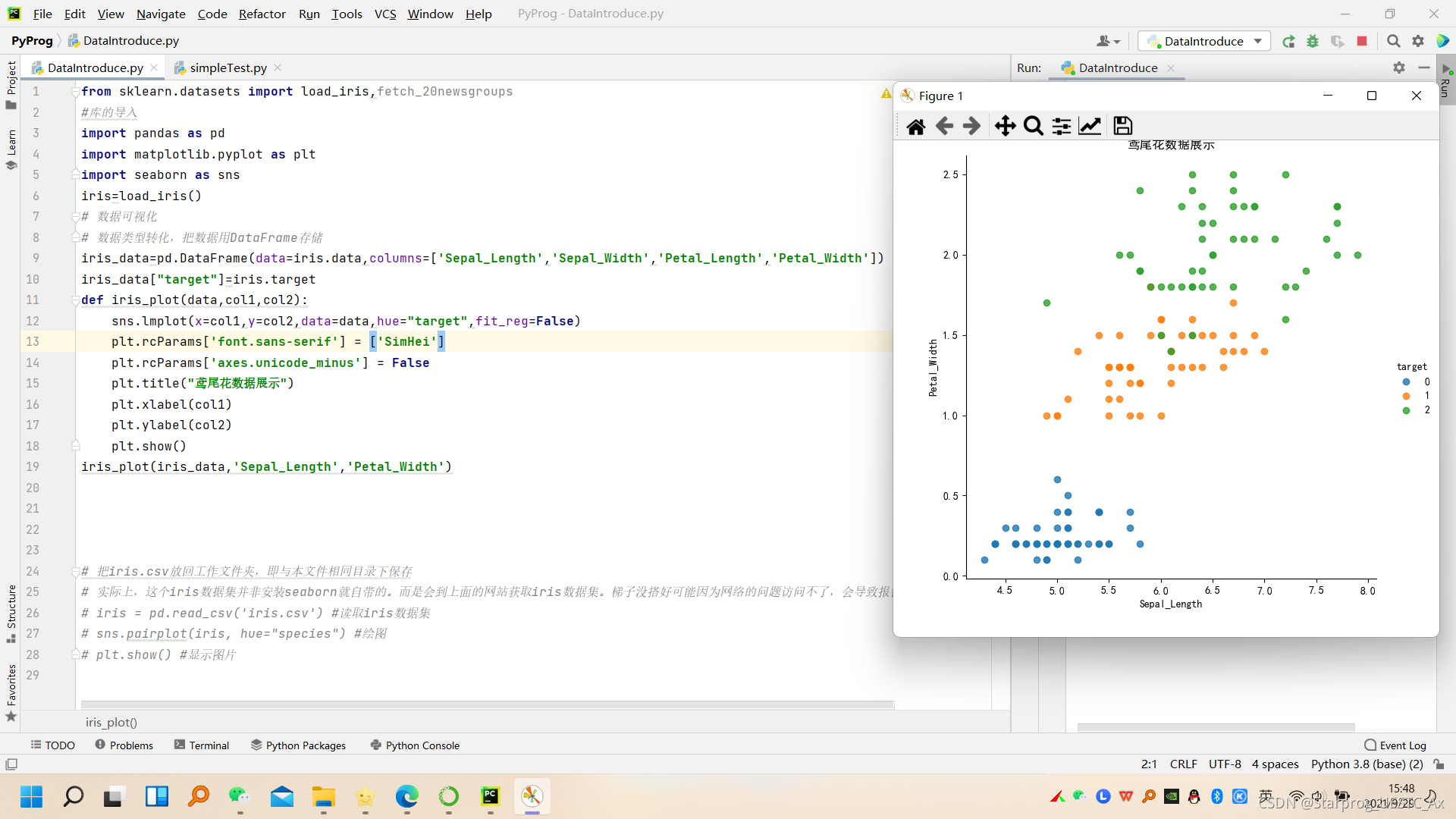Open the DataIntroduce run configuration dropdown
This screenshot has width=1456, height=819.
click(x=1204, y=41)
